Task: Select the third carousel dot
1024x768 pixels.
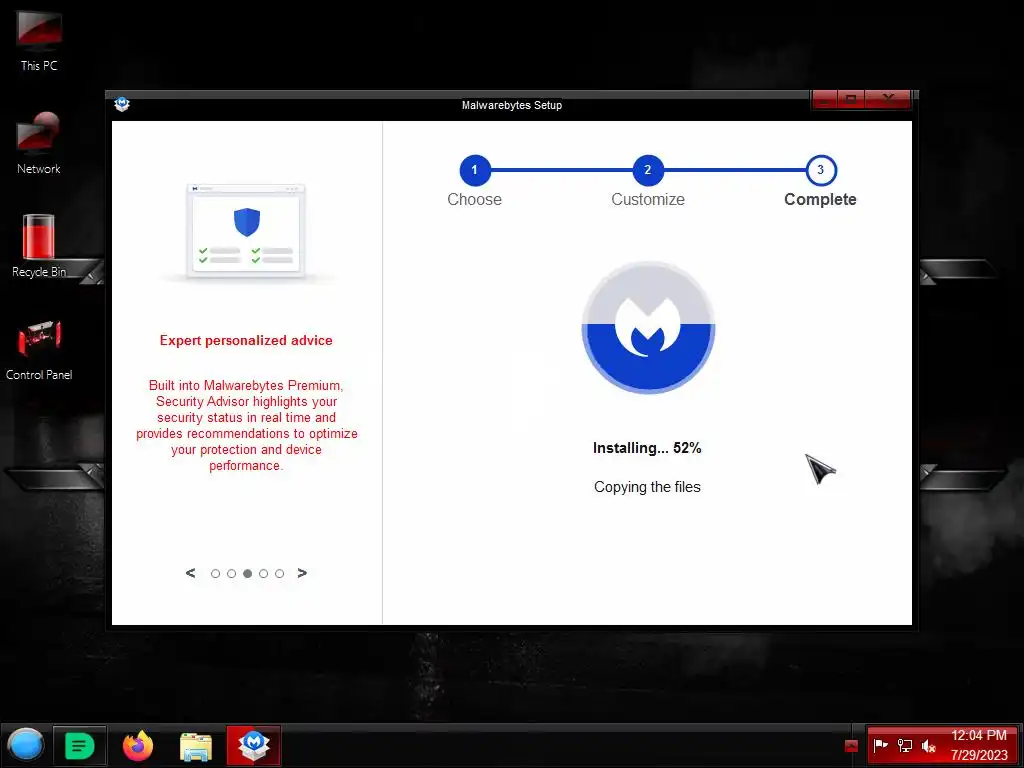Action: 248,573
